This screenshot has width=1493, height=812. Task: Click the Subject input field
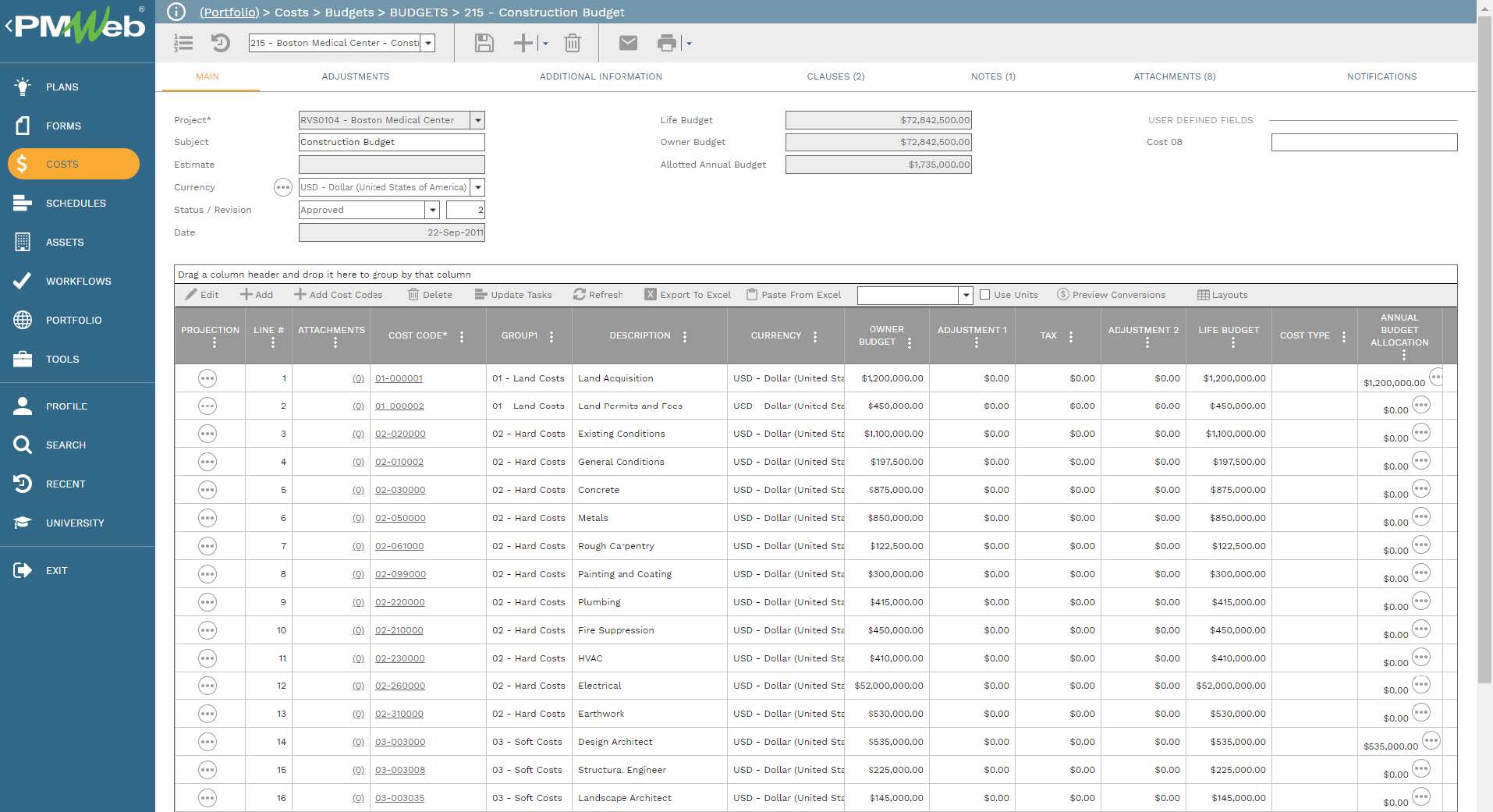point(390,142)
